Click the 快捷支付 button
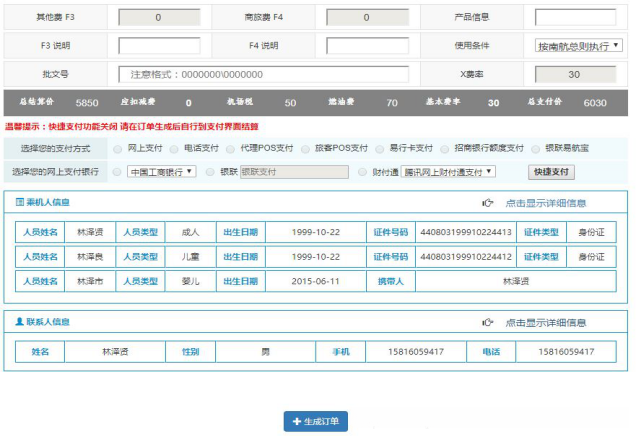 (x=551, y=172)
